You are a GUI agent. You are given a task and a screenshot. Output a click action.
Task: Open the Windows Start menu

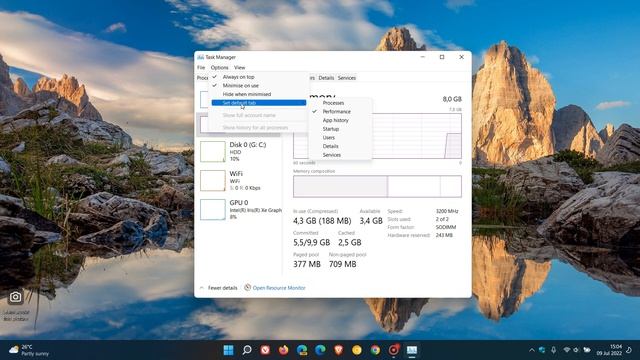tap(229, 350)
